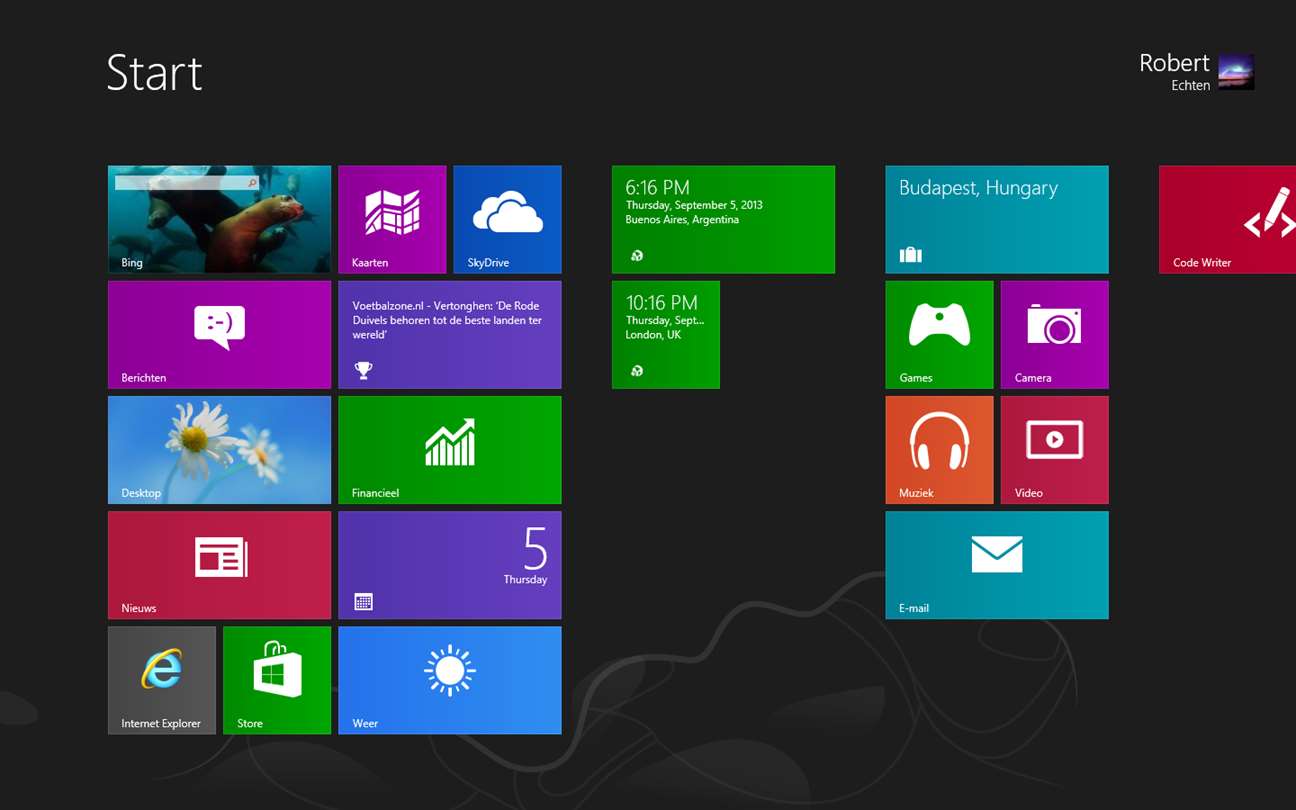Launch Internet Explorer from its tile

click(x=162, y=680)
